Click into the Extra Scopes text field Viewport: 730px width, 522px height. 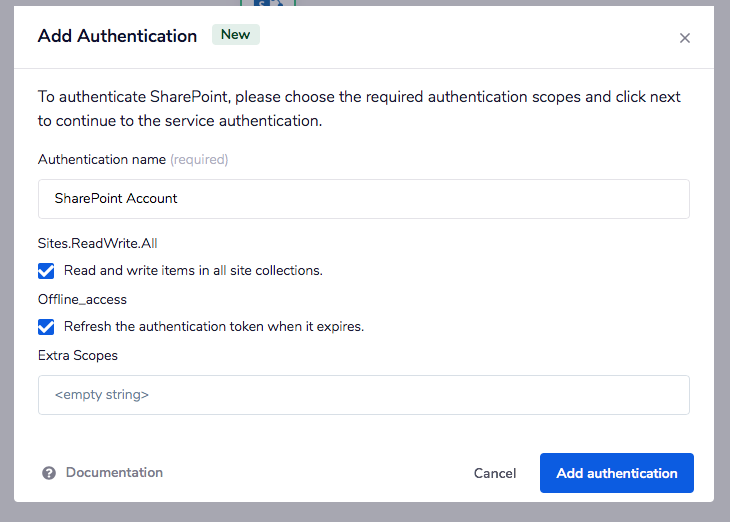364,394
